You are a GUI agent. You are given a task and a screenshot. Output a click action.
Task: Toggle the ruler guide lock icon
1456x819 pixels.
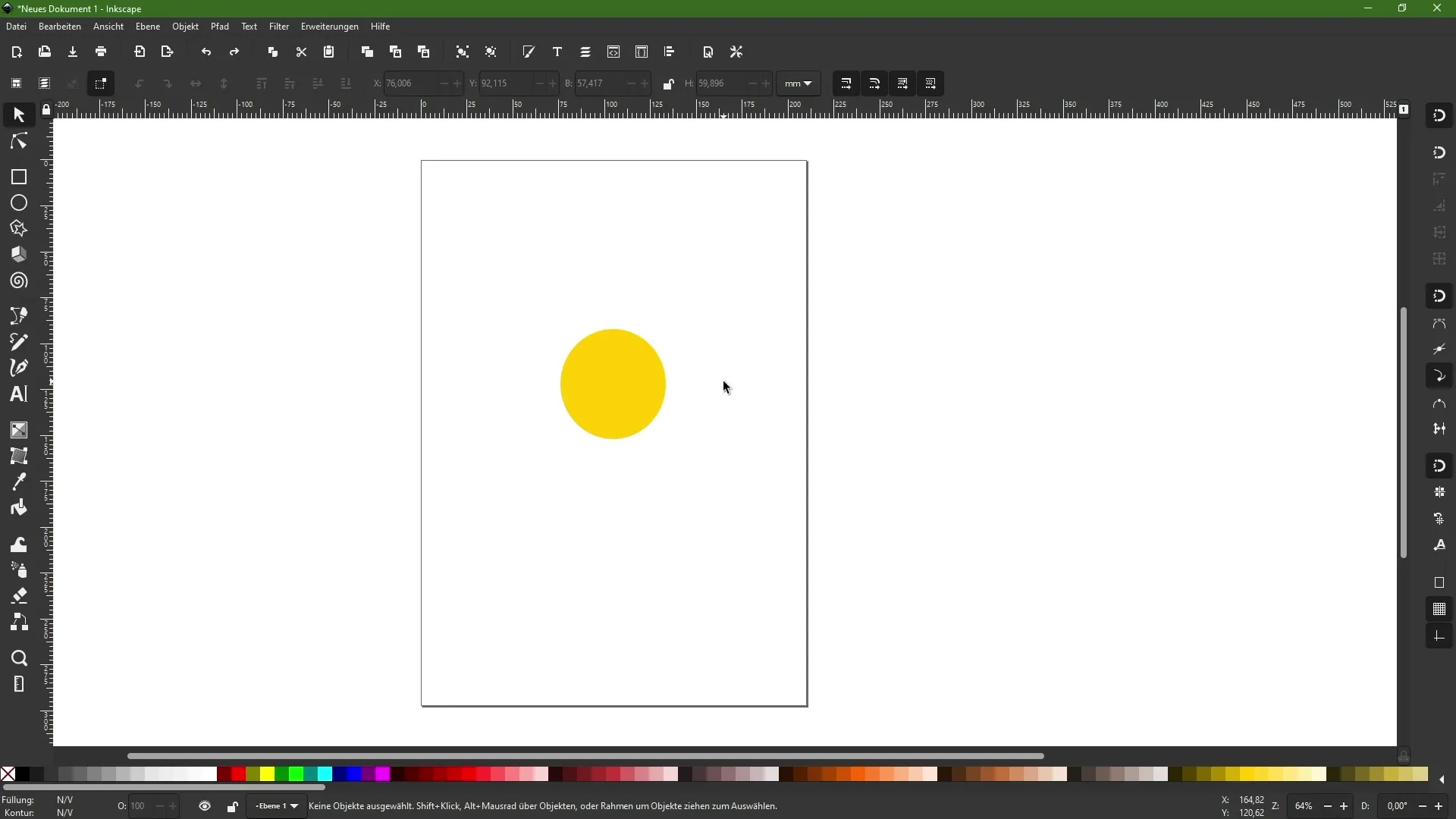click(x=46, y=111)
